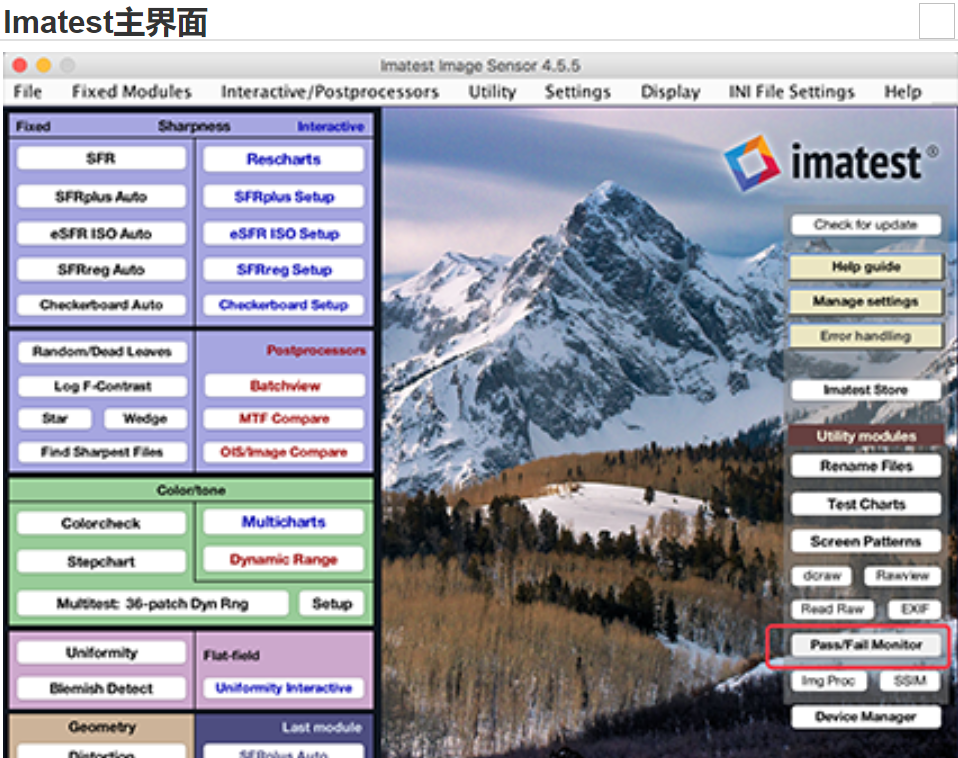958x758 pixels.
Task: Open the Help guide
Action: 864,266
